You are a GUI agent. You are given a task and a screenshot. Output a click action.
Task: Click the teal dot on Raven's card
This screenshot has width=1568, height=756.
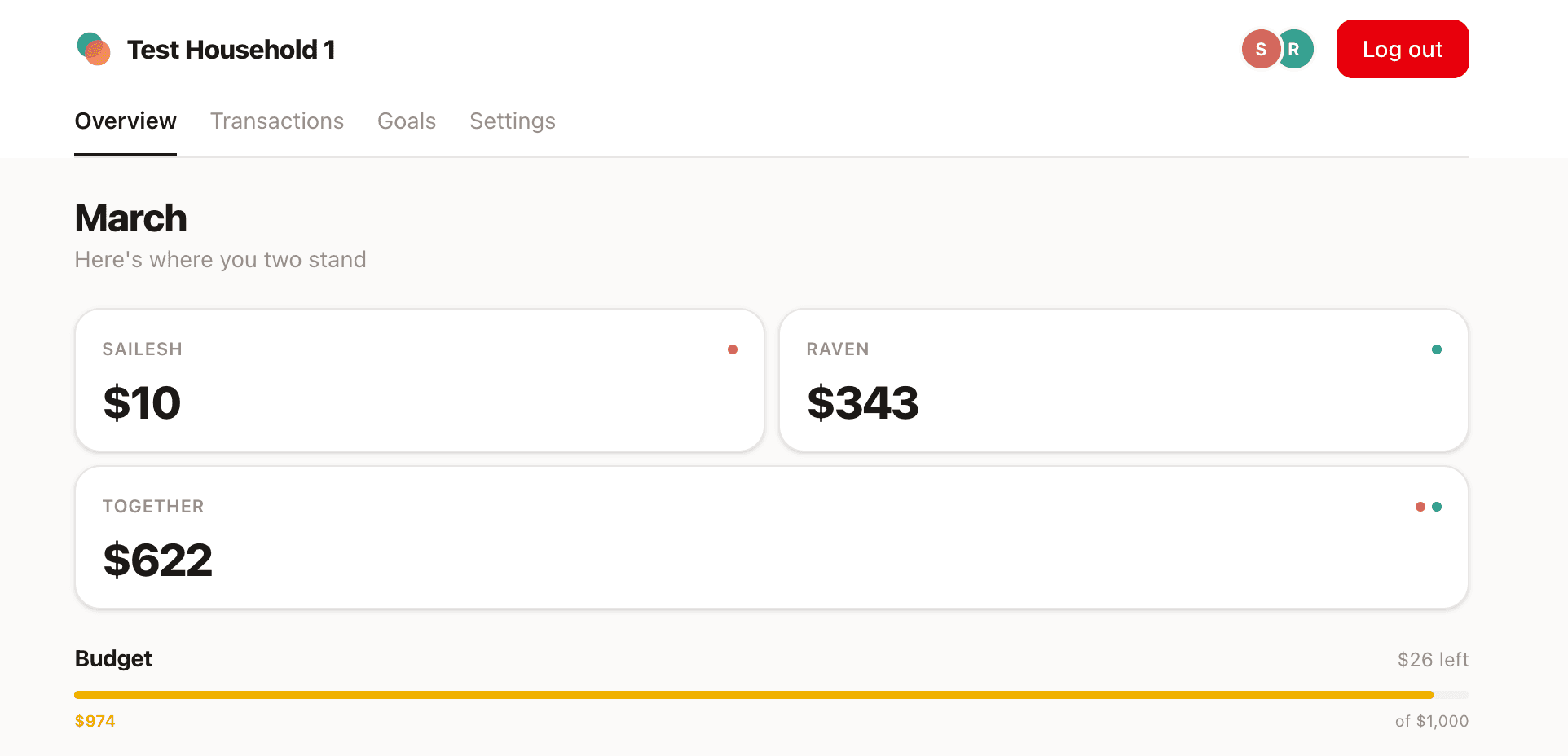(x=1437, y=349)
